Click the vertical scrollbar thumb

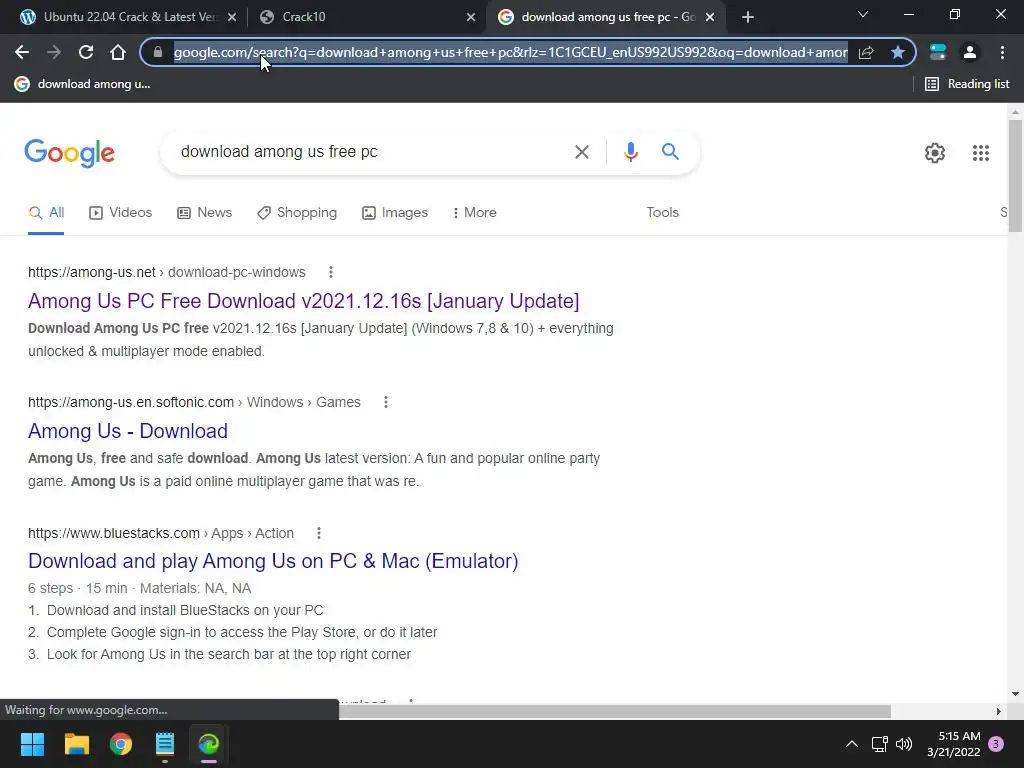[1015, 175]
